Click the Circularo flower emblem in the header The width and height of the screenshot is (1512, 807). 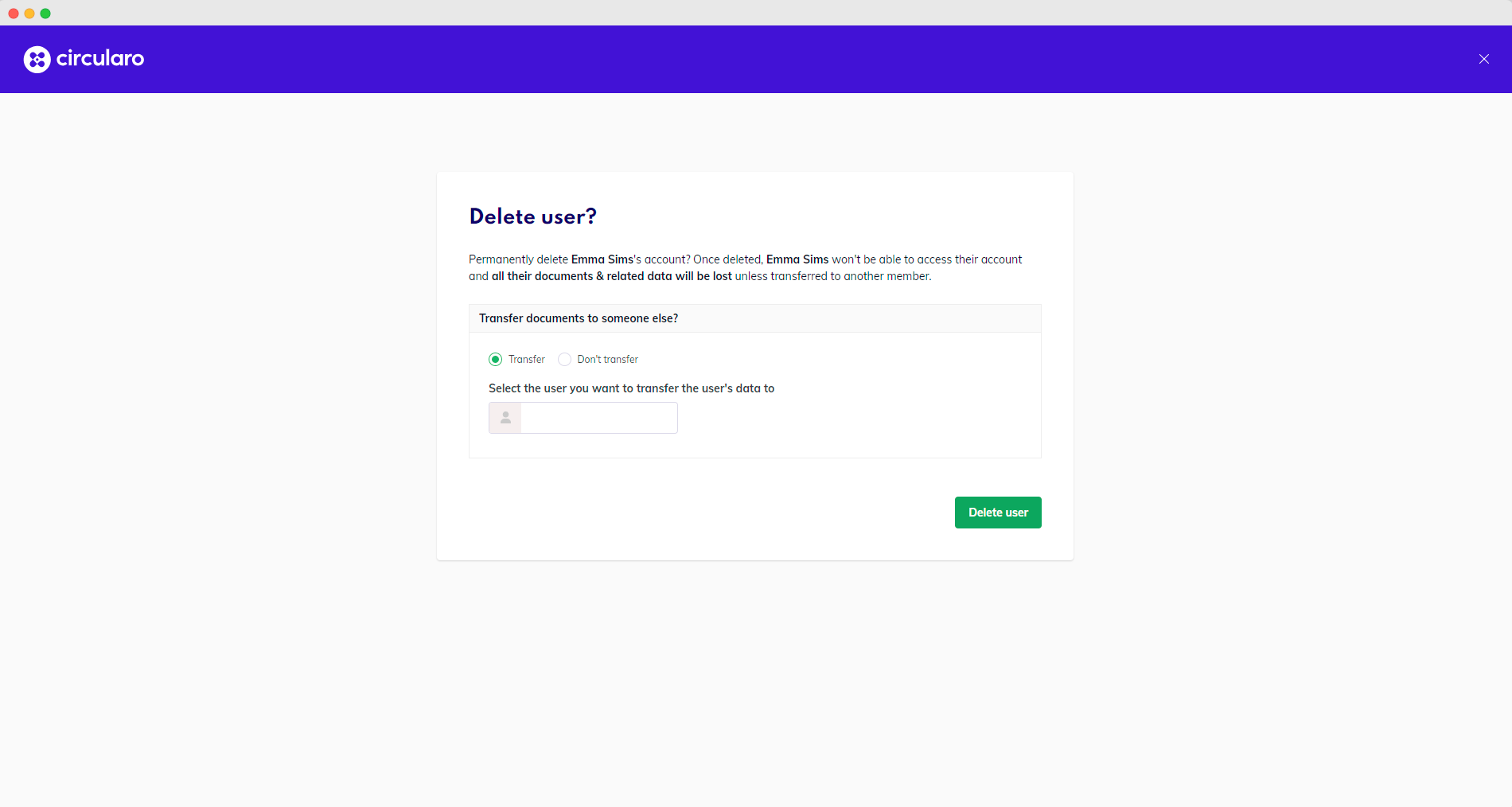36,59
